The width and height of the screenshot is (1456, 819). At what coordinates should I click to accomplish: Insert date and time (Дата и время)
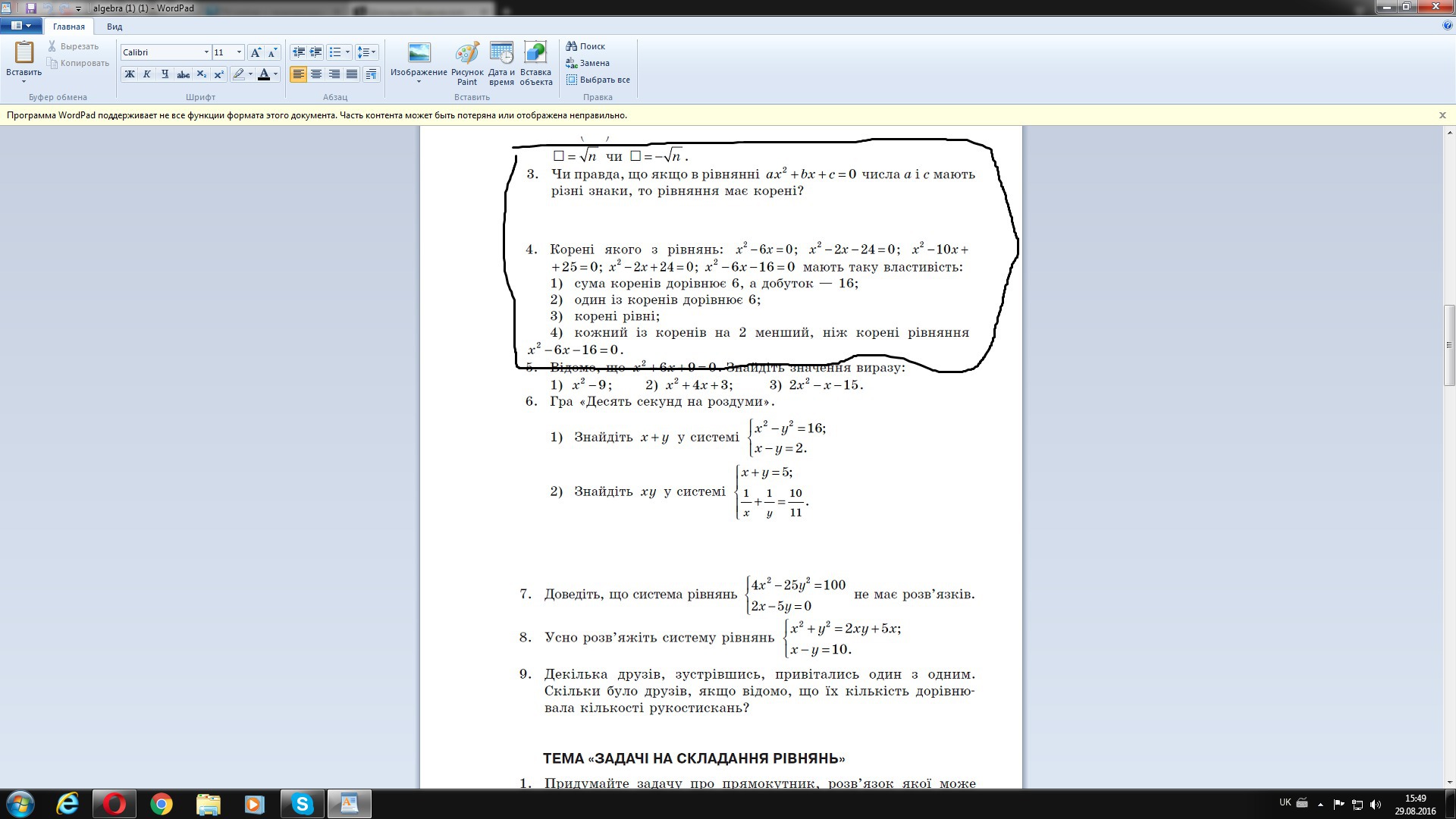(x=501, y=55)
